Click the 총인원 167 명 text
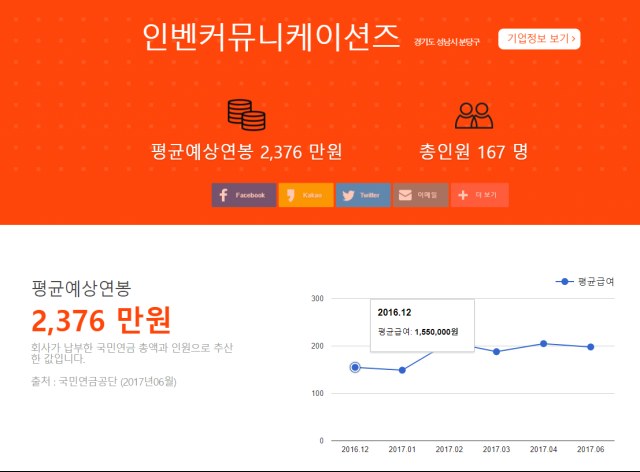 [474, 152]
